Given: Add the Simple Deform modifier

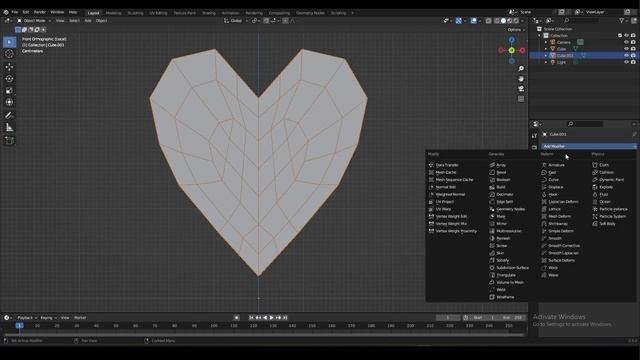Looking at the screenshot, I should [x=560, y=231].
